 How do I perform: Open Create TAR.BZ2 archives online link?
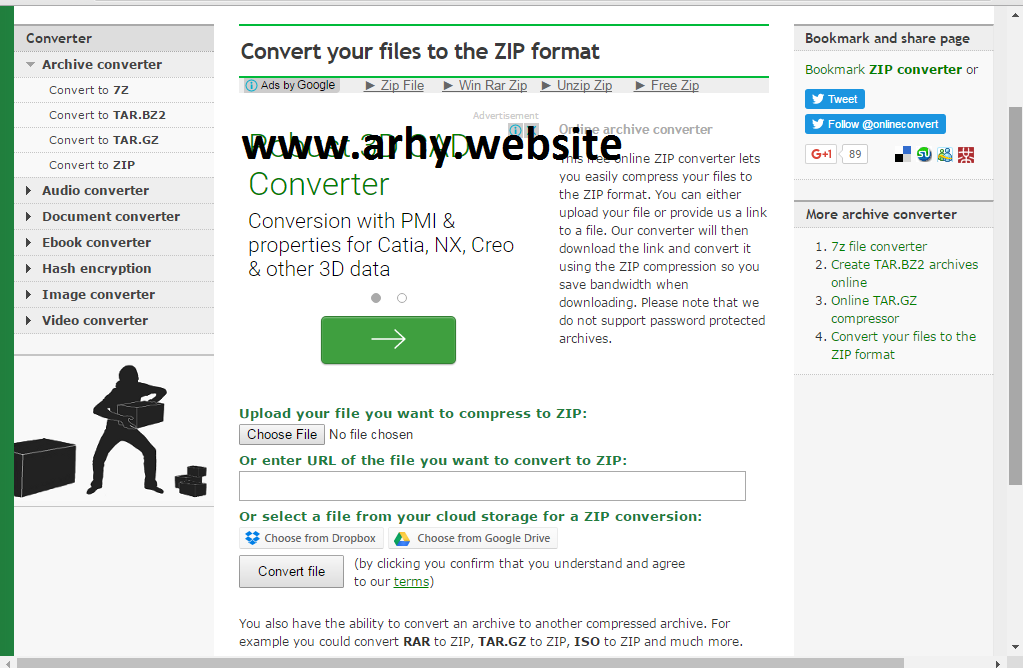click(x=904, y=273)
